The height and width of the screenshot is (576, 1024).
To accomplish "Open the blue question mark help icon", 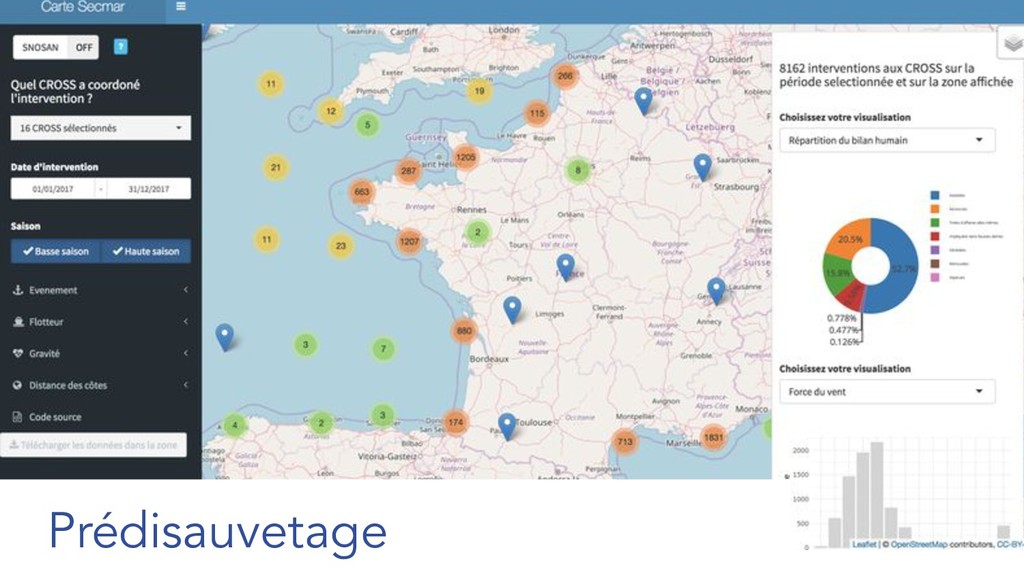I will pyautogui.click(x=121, y=46).
